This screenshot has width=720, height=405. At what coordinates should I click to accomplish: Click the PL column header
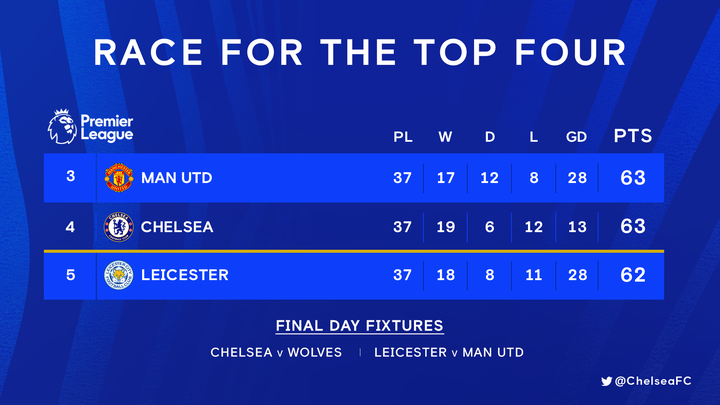tap(402, 137)
